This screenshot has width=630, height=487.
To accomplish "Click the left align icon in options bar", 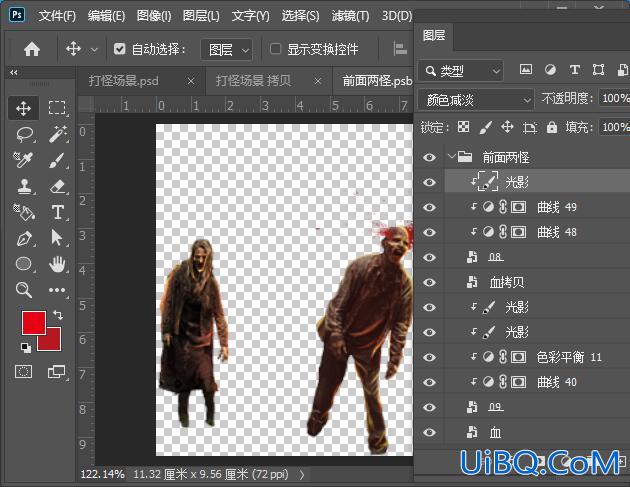I will (x=400, y=49).
